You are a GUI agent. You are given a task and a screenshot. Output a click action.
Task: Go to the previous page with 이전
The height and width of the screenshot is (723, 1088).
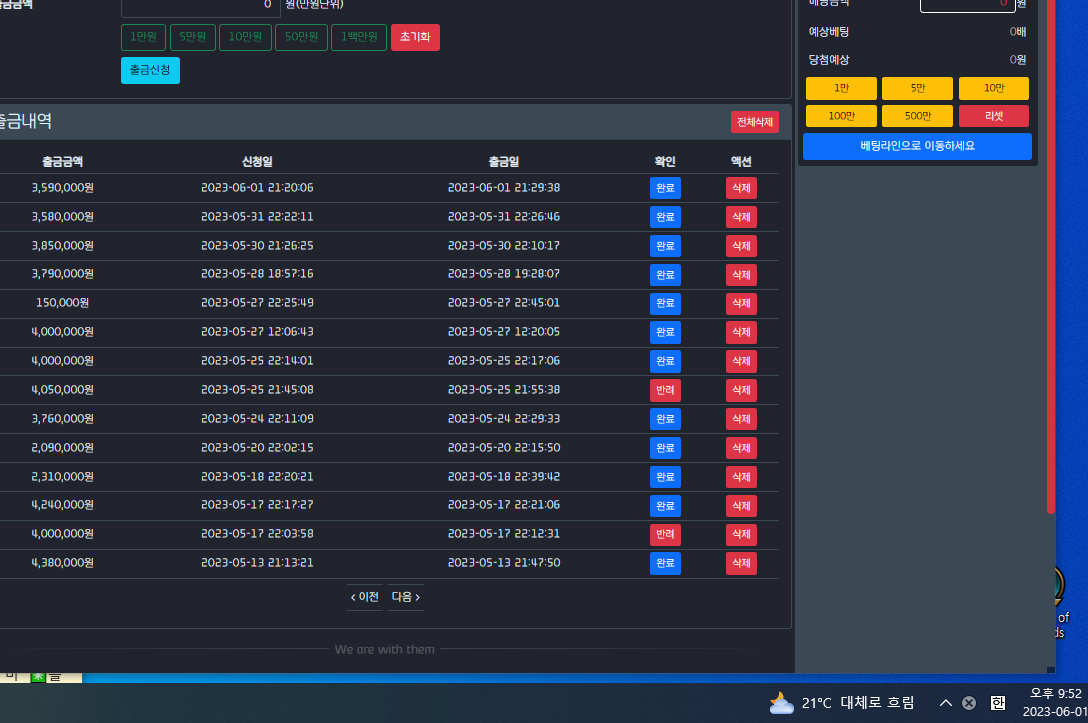click(x=365, y=597)
